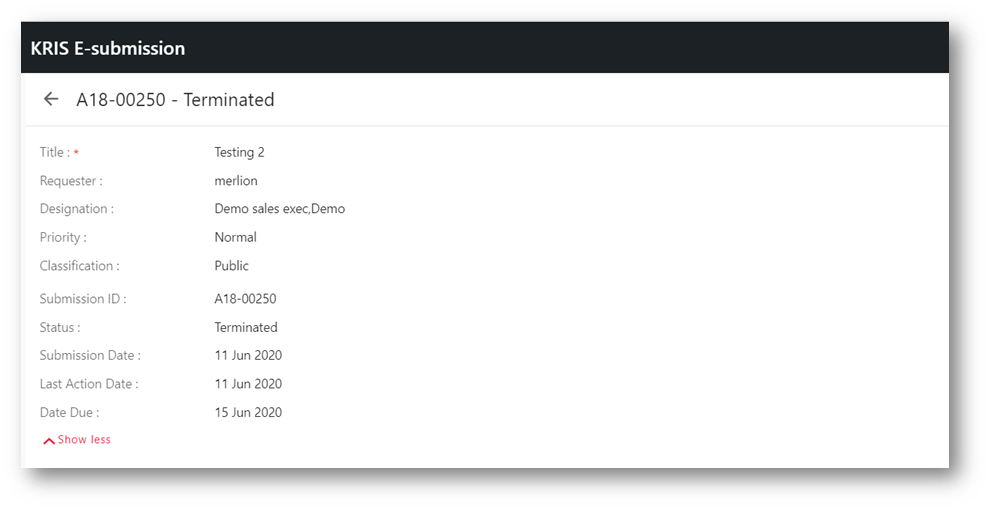Click the Submission ID field label
This screenshot has height=510, width=991.
(83, 299)
